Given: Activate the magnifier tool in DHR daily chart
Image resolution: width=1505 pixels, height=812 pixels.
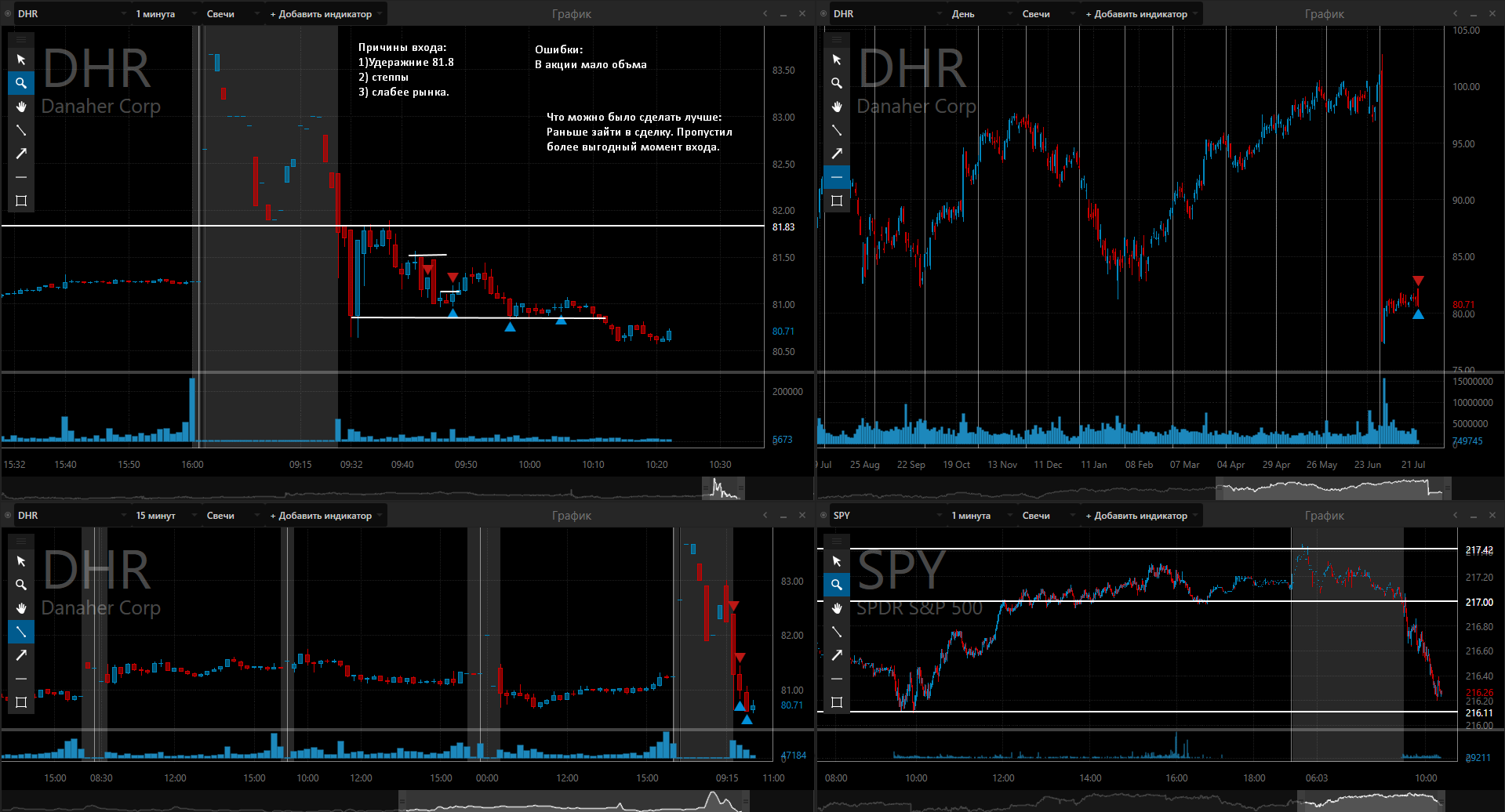Looking at the screenshot, I should click(837, 83).
